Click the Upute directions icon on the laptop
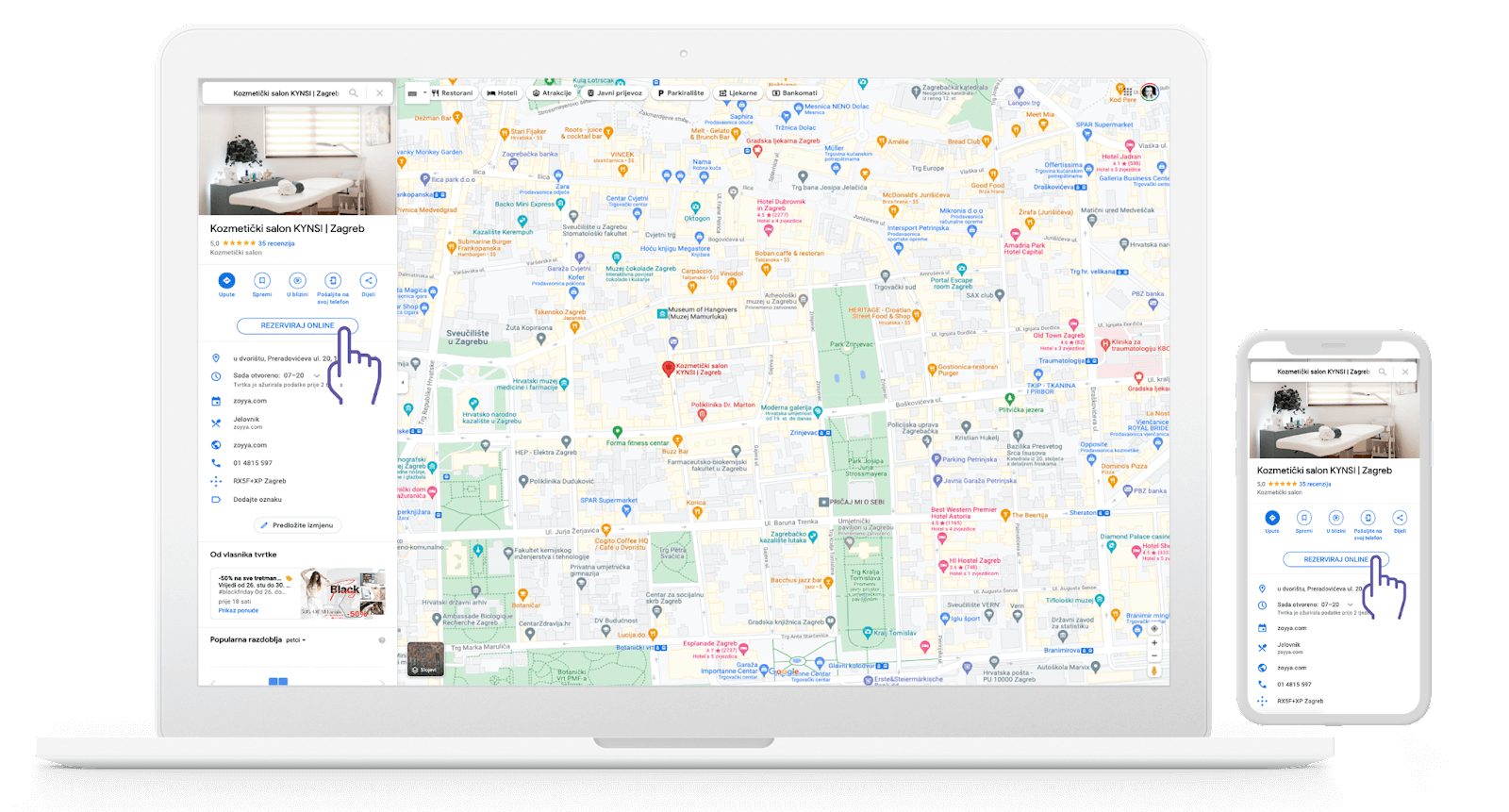Image resolution: width=1509 pixels, height=812 pixels. [226, 280]
